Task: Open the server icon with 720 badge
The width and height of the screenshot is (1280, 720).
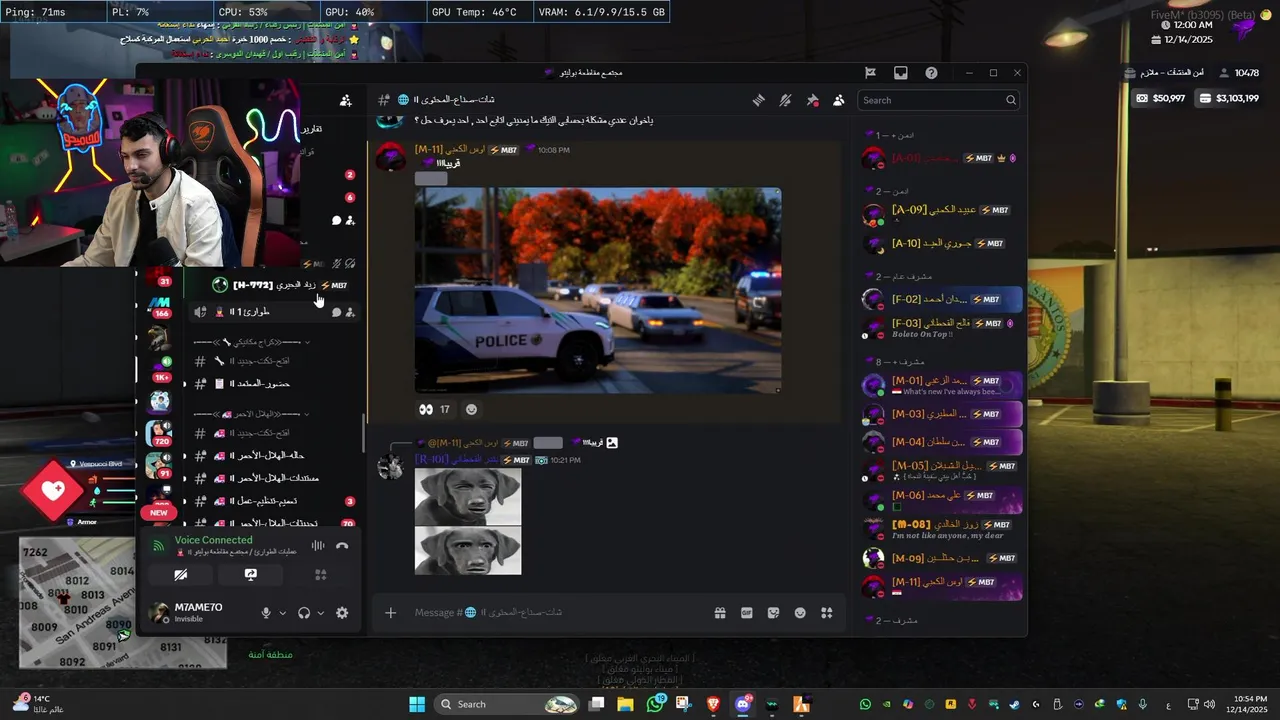Action: point(159,433)
